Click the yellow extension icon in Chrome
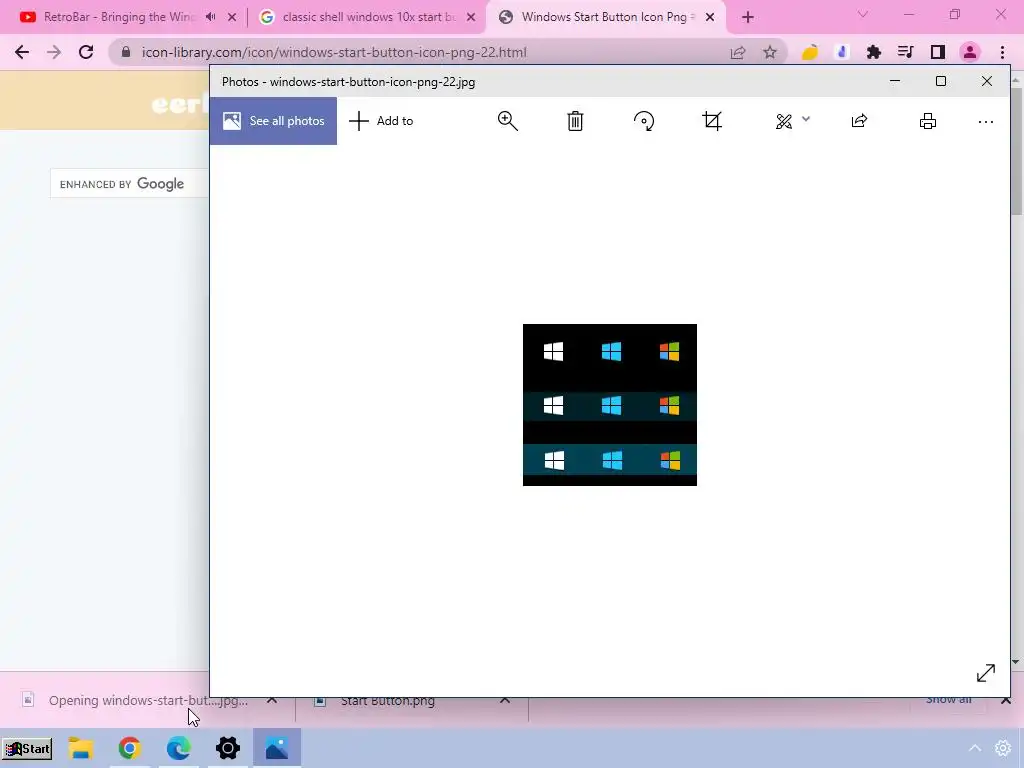This screenshot has height=768, width=1024. (810, 52)
